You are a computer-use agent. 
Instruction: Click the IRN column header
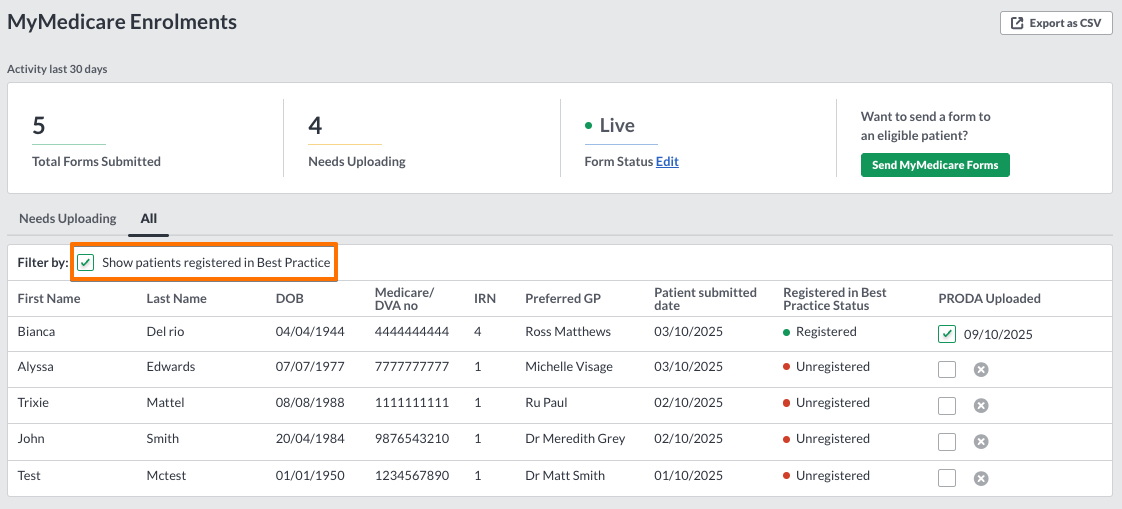(x=484, y=299)
